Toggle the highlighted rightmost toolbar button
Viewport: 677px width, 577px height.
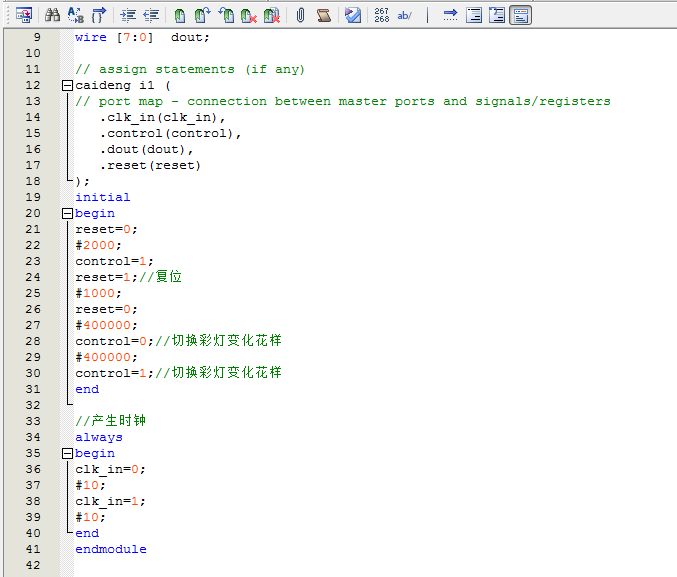pyautogui.click(x=520, y=15)
